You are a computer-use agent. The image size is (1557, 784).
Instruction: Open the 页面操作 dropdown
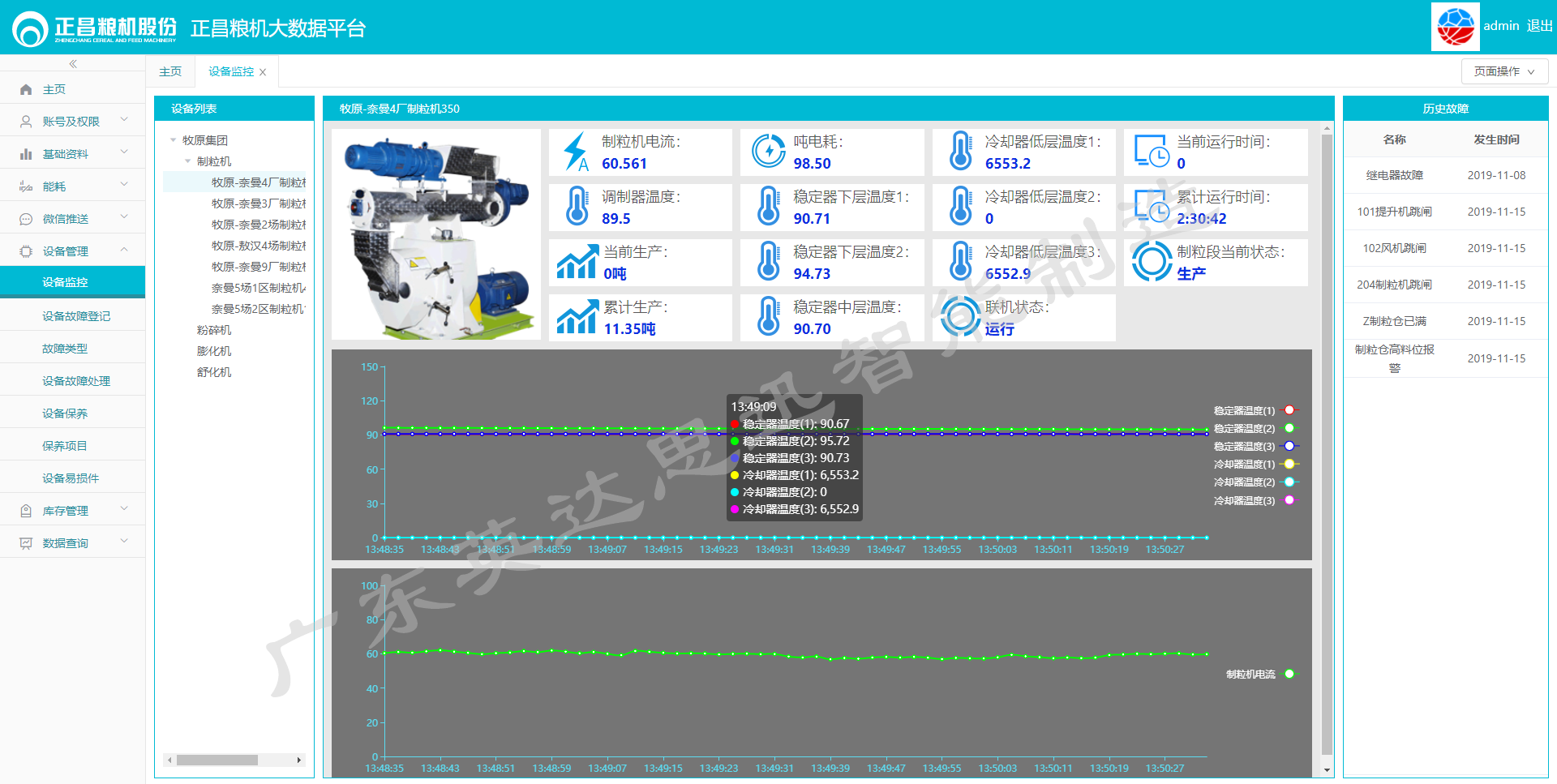(x=1504, y=71)
